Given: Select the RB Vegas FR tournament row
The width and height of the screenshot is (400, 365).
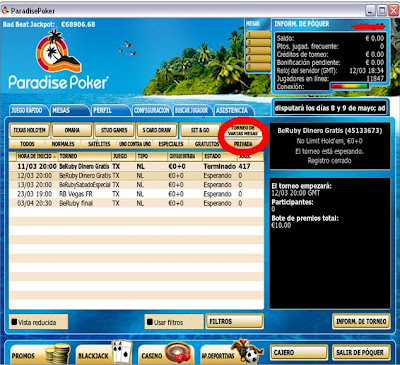Looking at the screenshot, I should coord(136,194).
